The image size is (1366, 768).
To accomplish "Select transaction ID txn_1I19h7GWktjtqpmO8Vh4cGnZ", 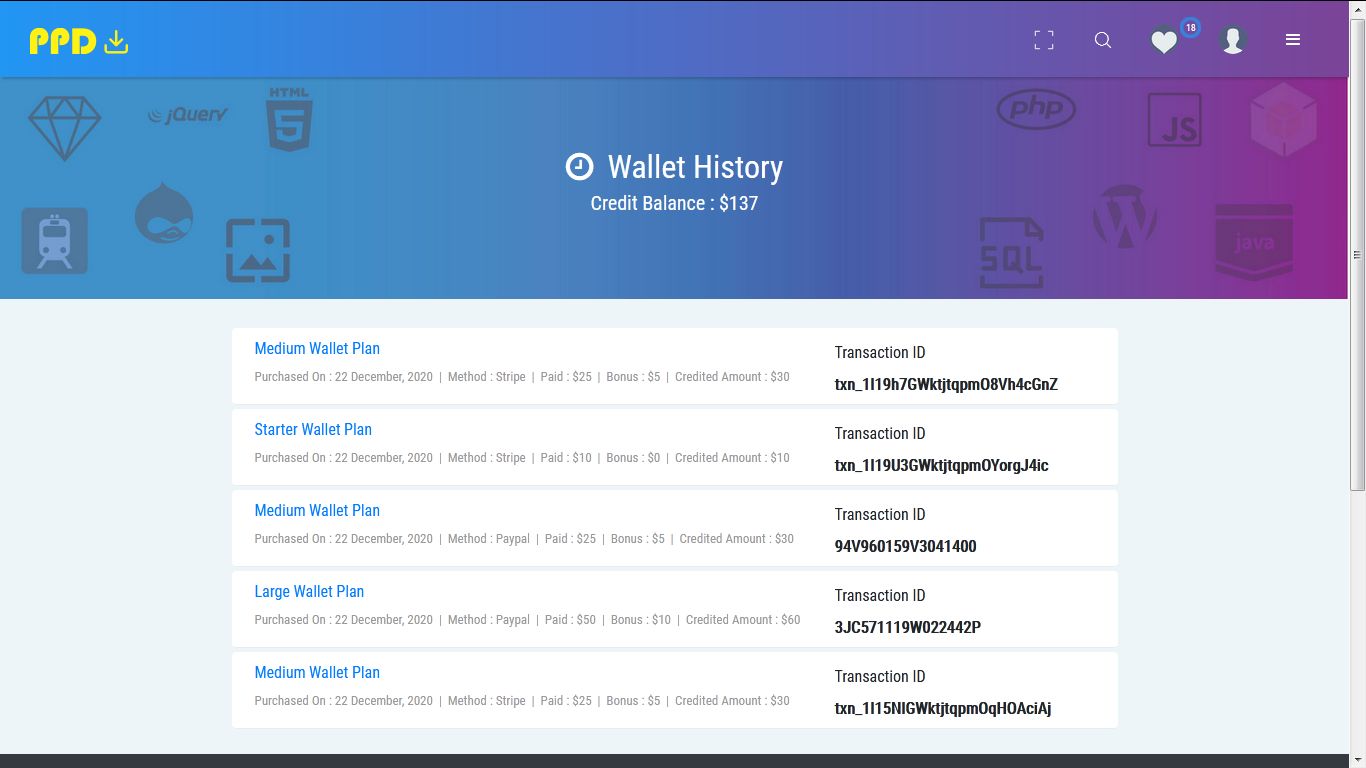I will point(946,385).
